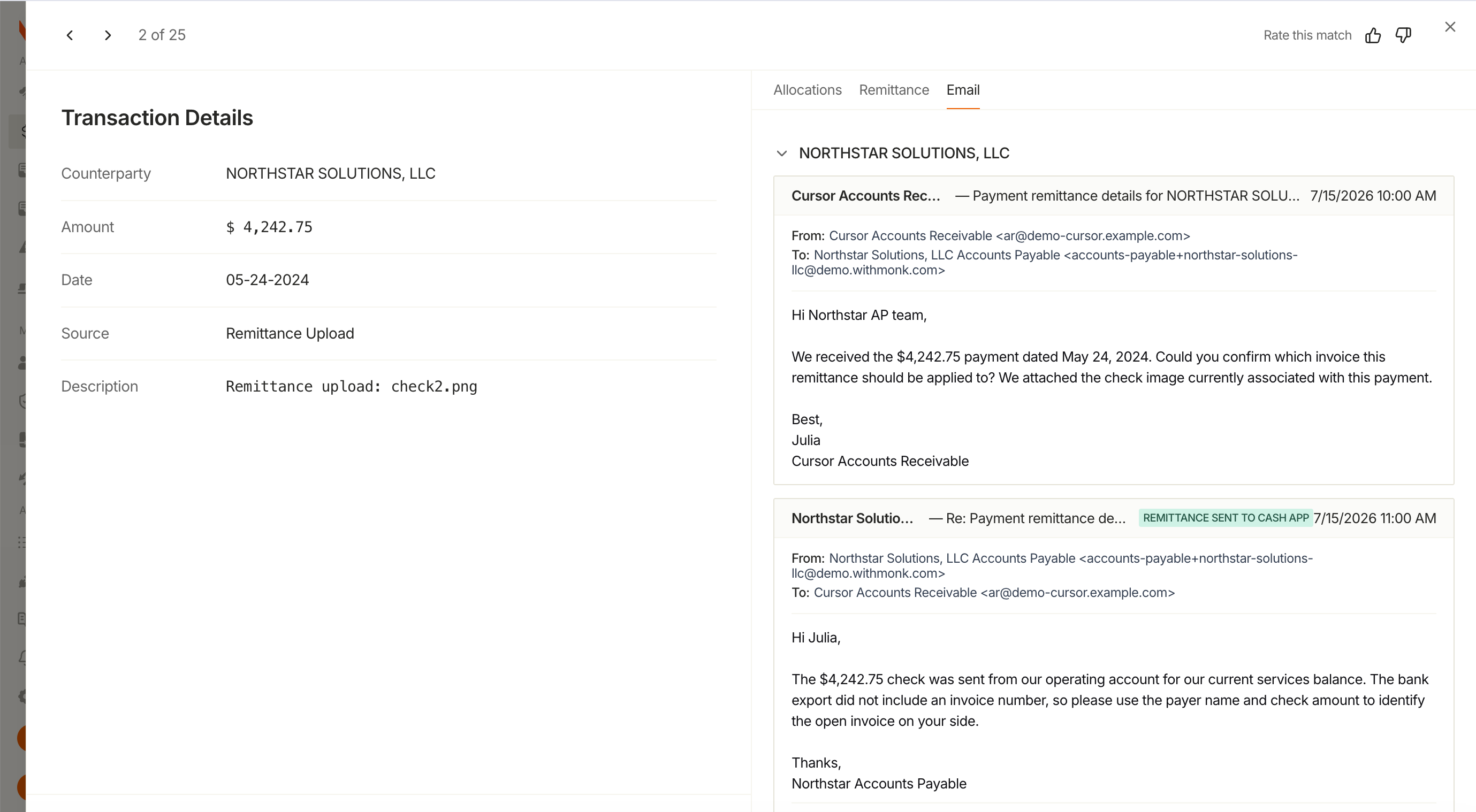Click the ar@demo-cursor.example.com sender address in first email
Screen dimensions: 1476x812
pos(1009,236)
